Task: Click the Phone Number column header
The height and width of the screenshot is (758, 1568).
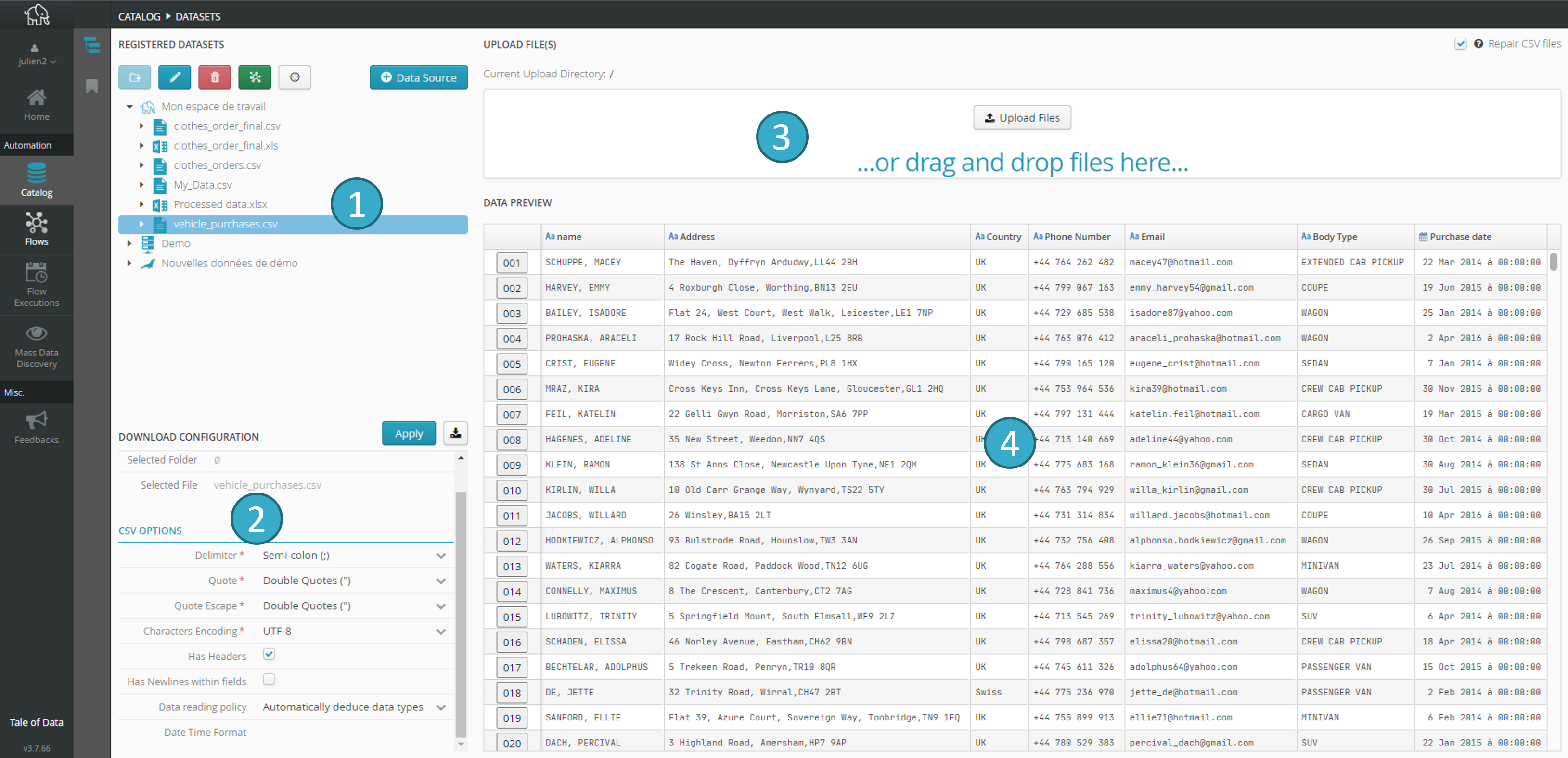Action: tap(1077, 237)
